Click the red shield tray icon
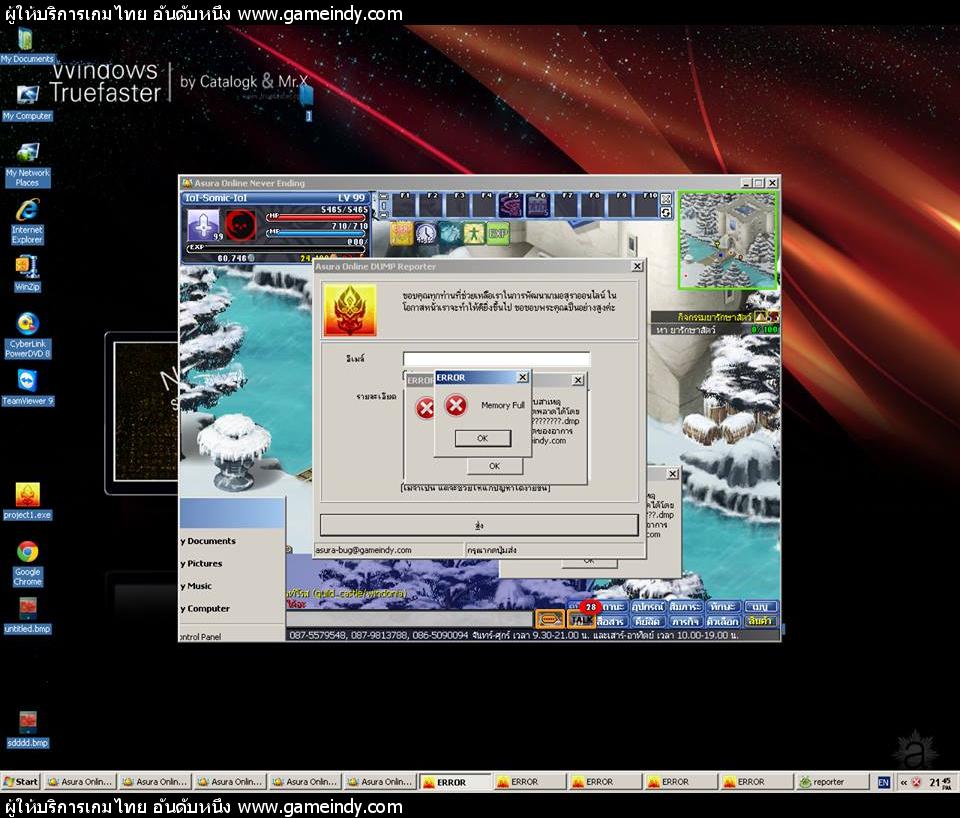Viewport: 960px width, 818px height. click(917, 782)
